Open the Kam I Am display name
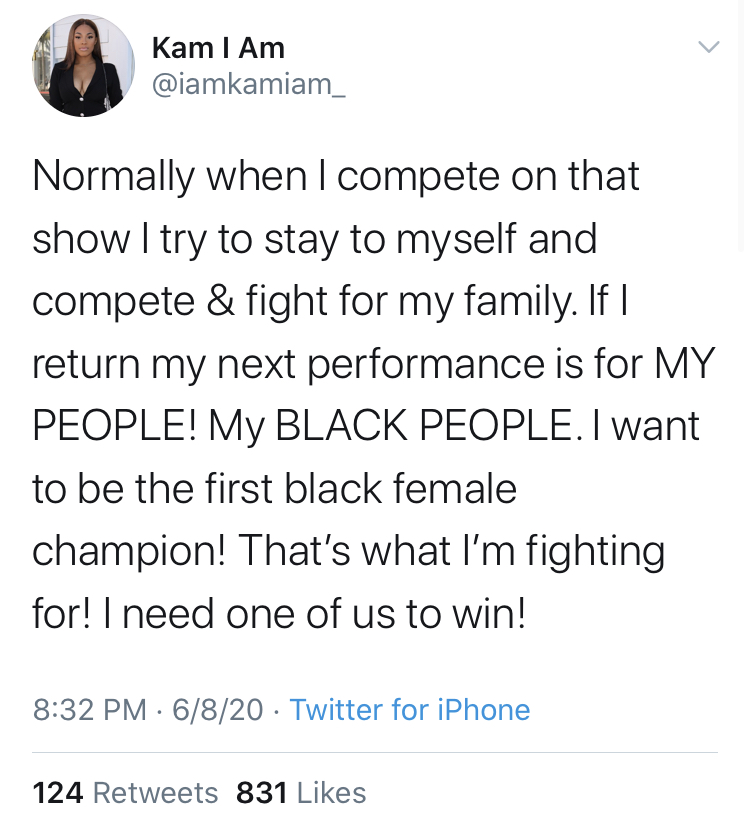This screenshot has height=824, width=750. (218, 48)
